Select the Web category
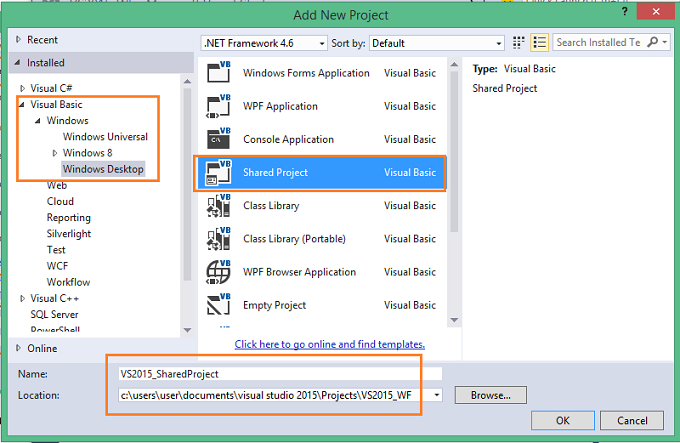The image size is (680, 443). tap(57, 186)
